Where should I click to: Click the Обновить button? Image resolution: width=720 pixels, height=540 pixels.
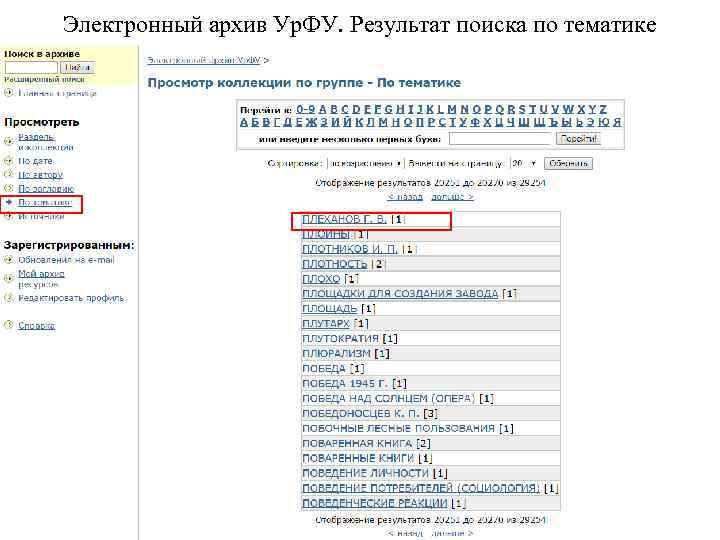pos(568,163)
